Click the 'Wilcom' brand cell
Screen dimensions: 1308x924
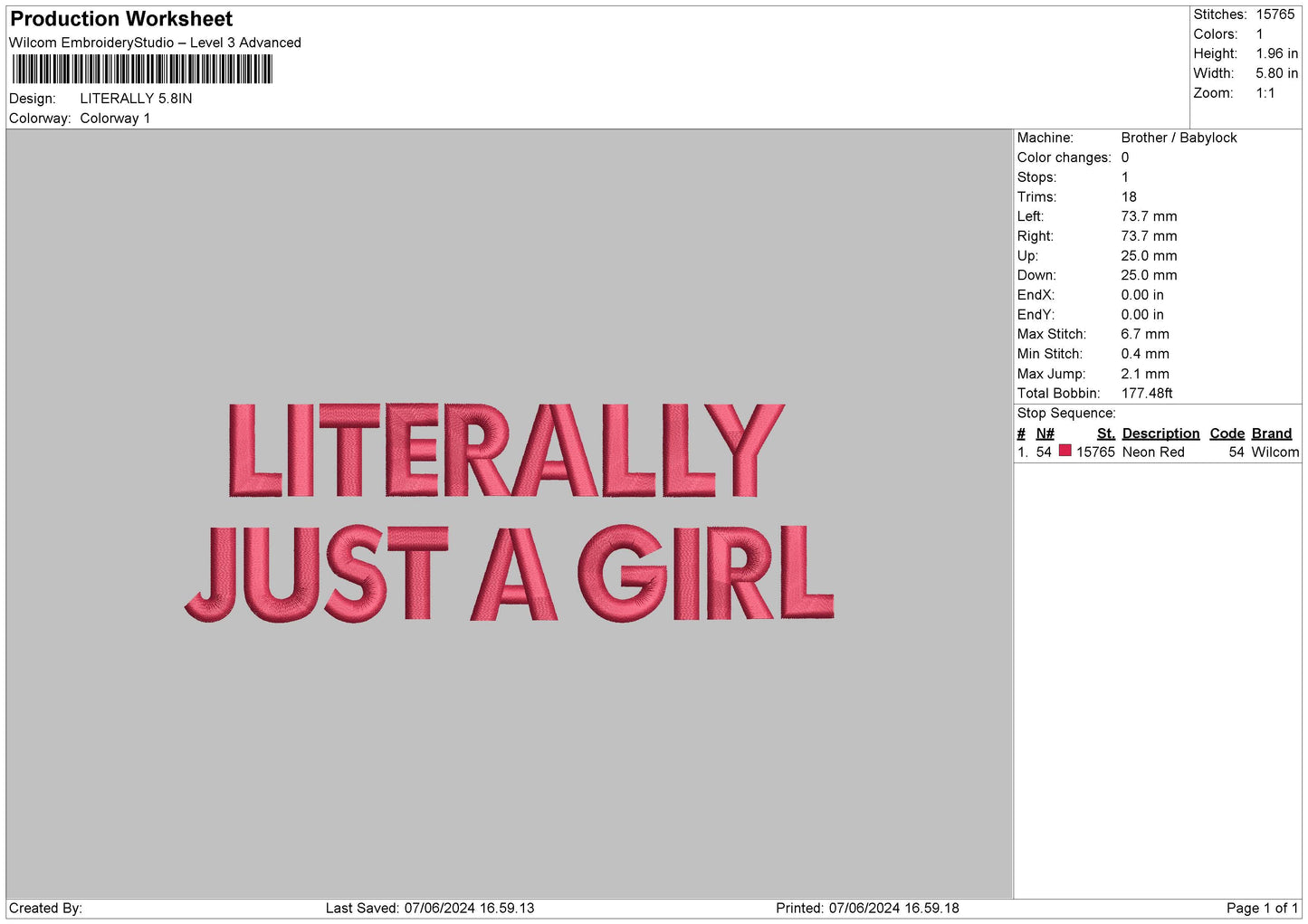click(x=1275, y=452)
